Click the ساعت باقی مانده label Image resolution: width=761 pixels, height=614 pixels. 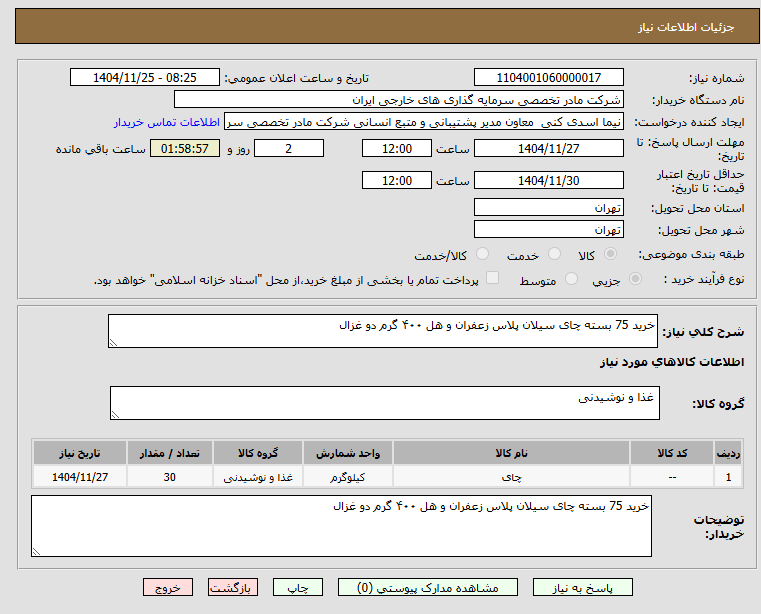click(100, 149)
